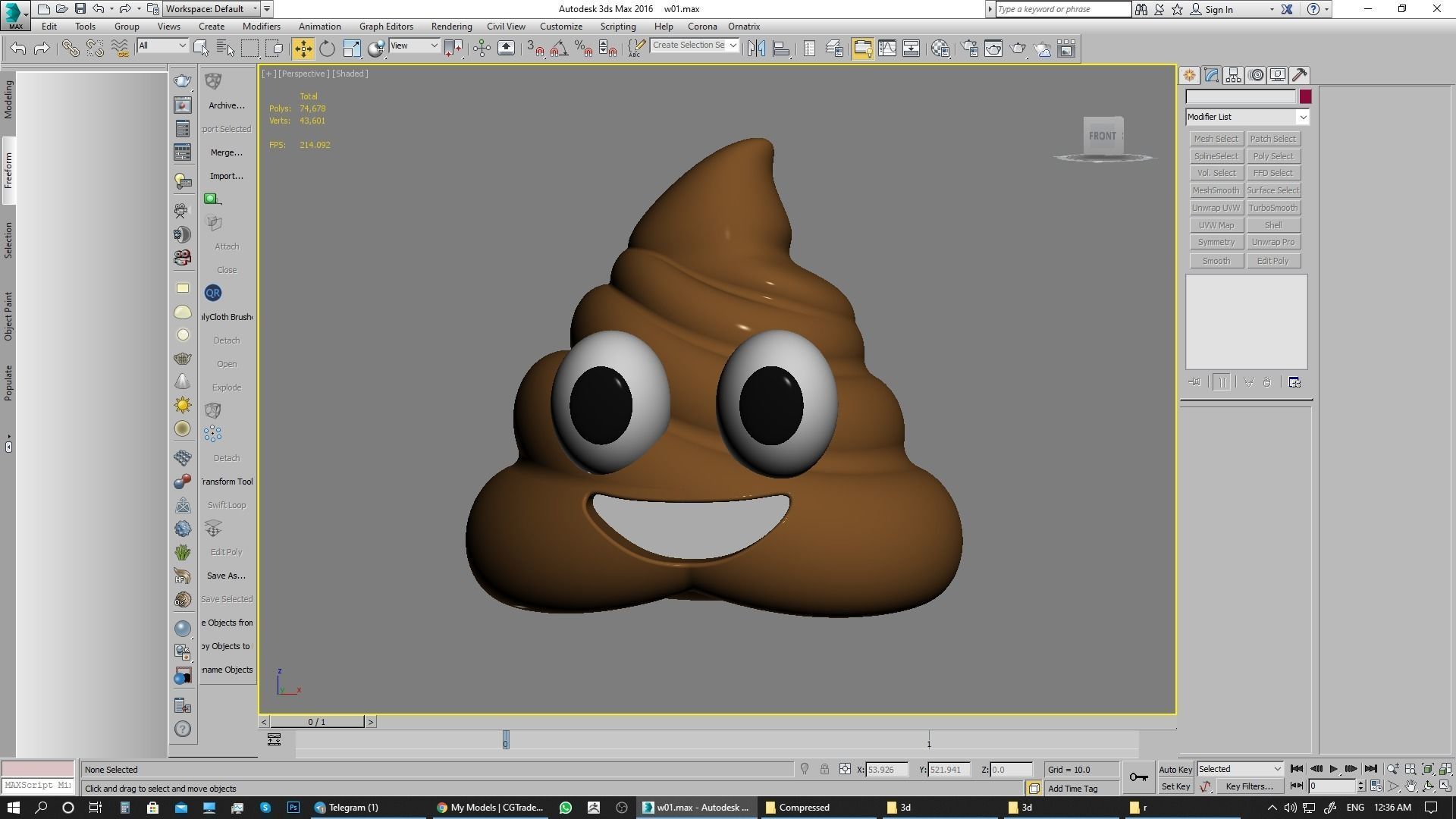1456x819 pixels.
Task: Activate the Select Object arrow tool
Action: tap(201, 49)
